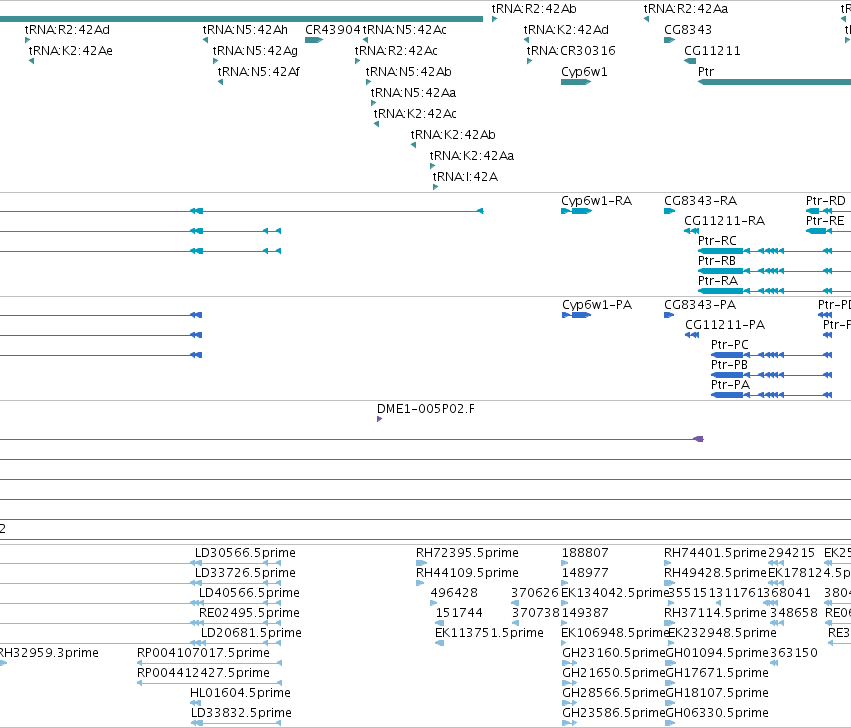Select the CR43904 gene arrow glyph
Screen dimensions: 851x728
click(x=314, y=40)
